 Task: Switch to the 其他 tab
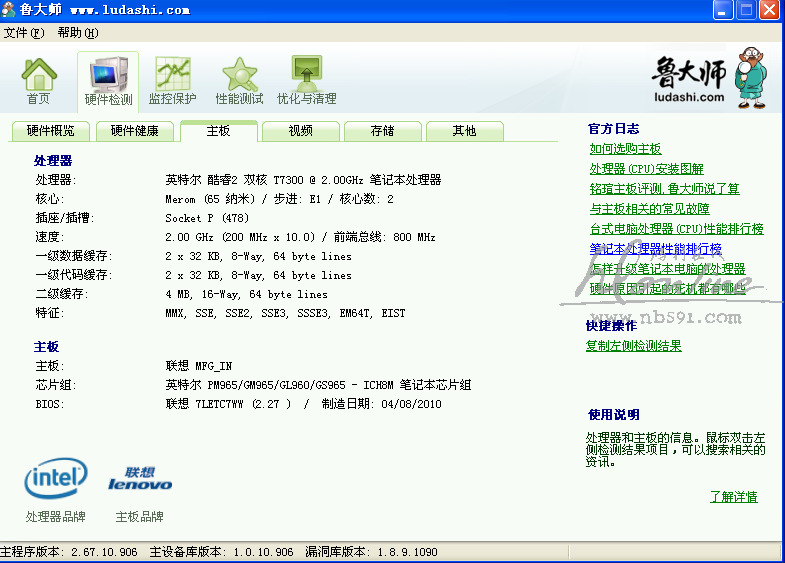464,131
